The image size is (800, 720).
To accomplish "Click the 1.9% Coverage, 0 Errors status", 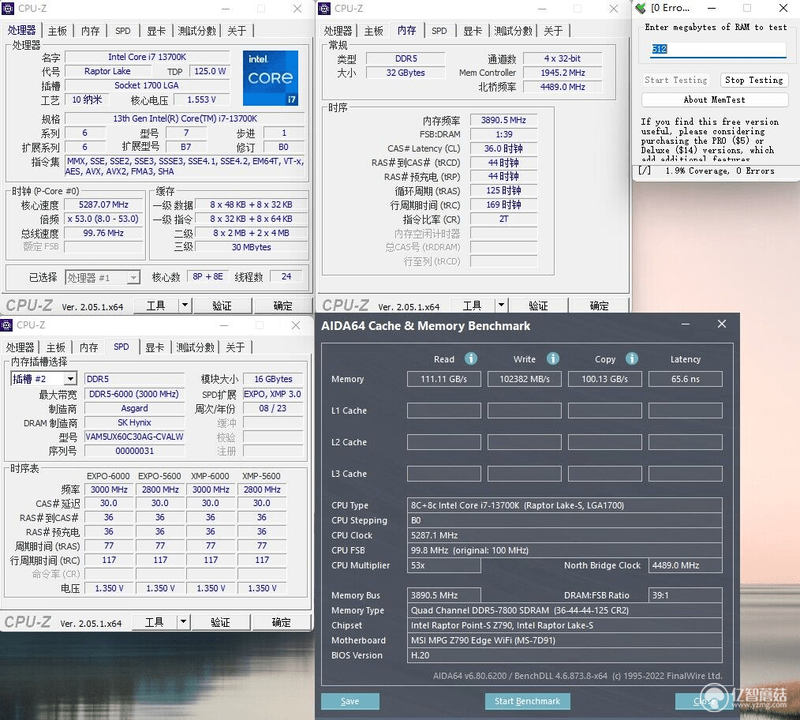I will pyautogui.click(x=719, y=171).
